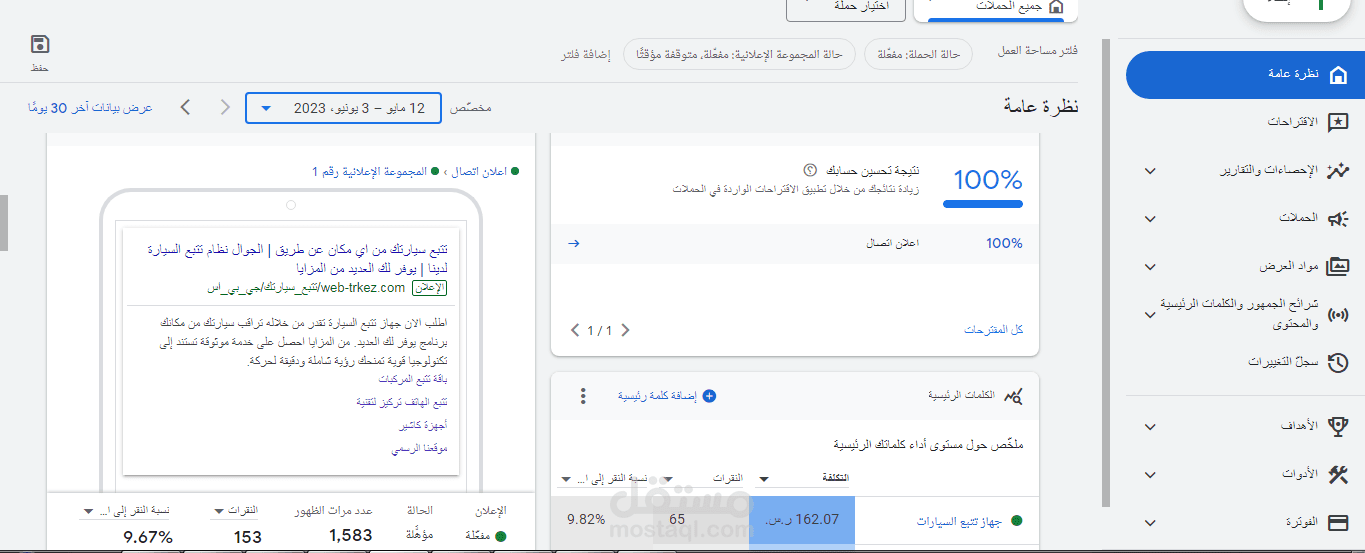Open keyword جهاز تتبع السيارات link
This screenshot has height=553, width=1365.
[x=961, y=521]
